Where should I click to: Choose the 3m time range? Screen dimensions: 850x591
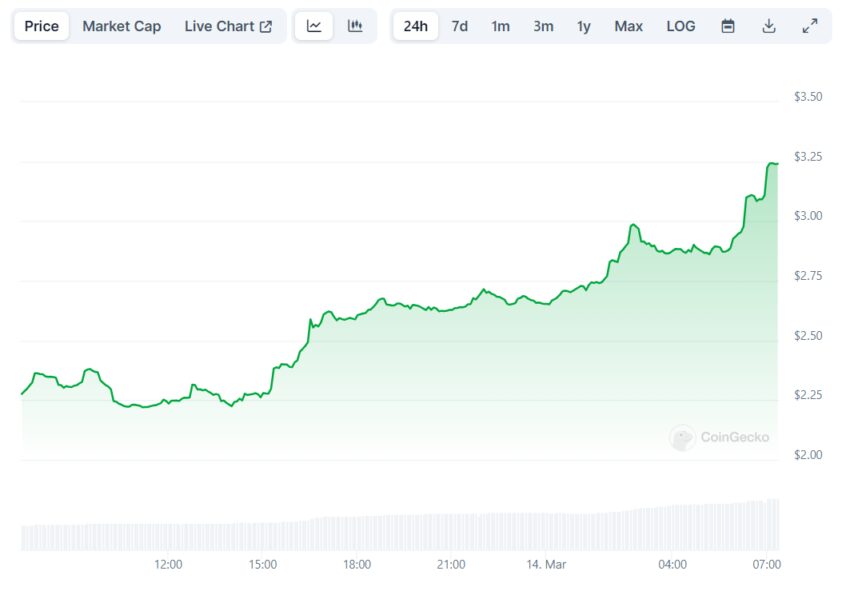point(543,26)
